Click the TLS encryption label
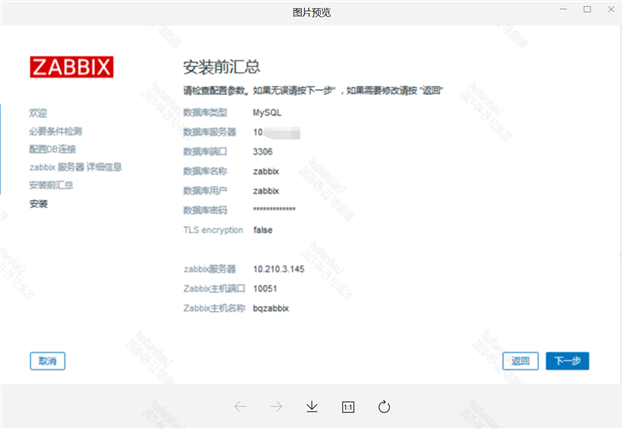The image size is (623, 429). click(213, 230)
